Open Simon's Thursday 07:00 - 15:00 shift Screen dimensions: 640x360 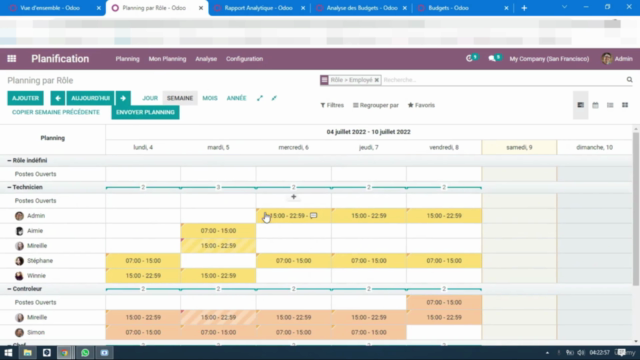click(369, 333)
